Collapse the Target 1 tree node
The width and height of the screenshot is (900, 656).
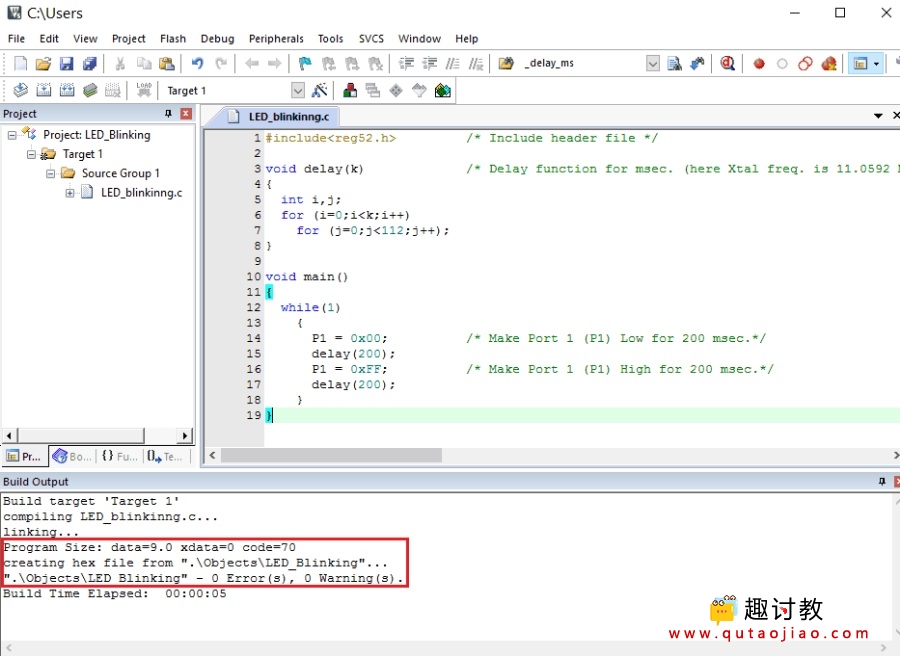click(31, 154)
